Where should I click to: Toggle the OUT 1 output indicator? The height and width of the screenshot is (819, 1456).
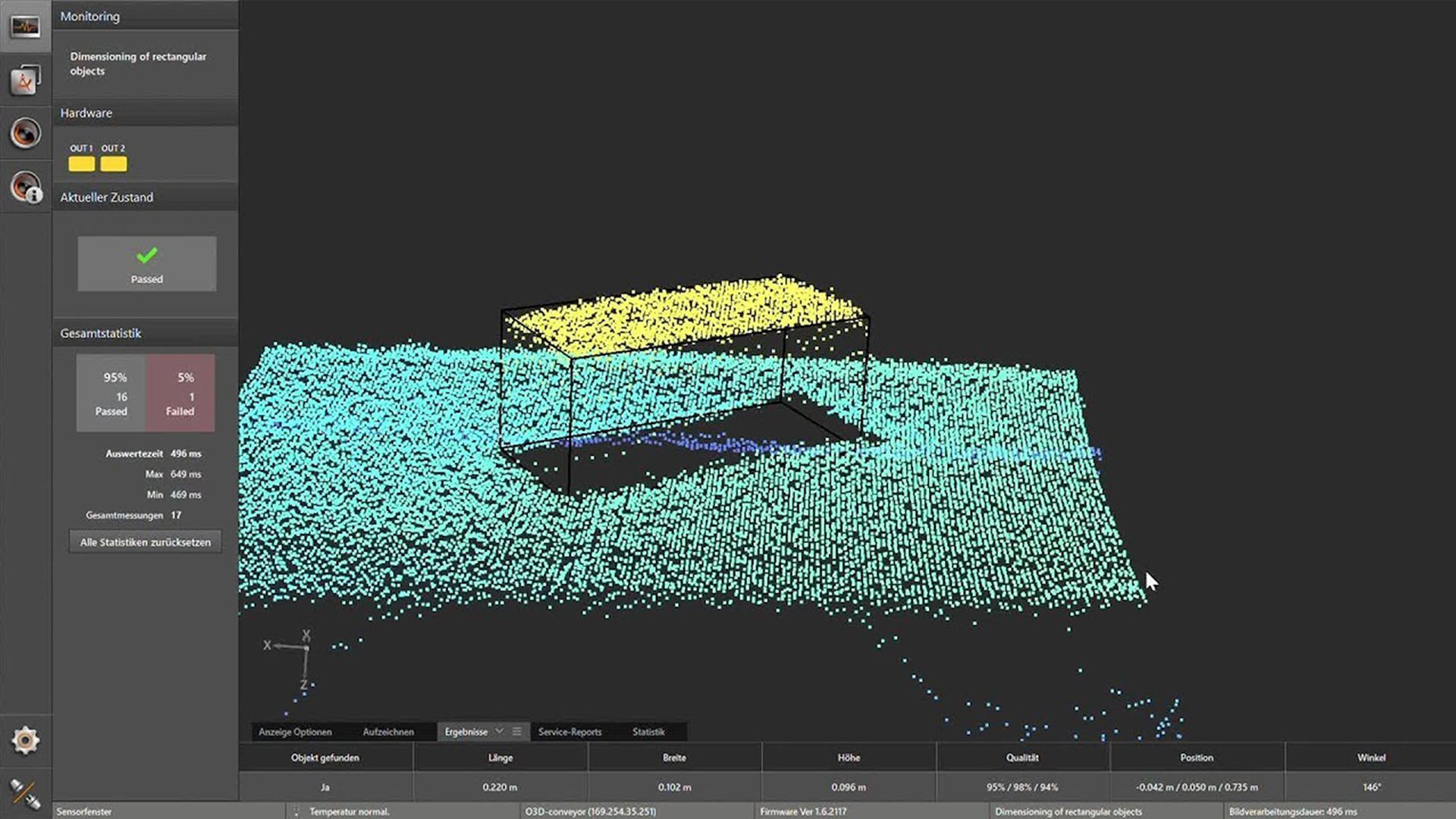coord(81,164)
